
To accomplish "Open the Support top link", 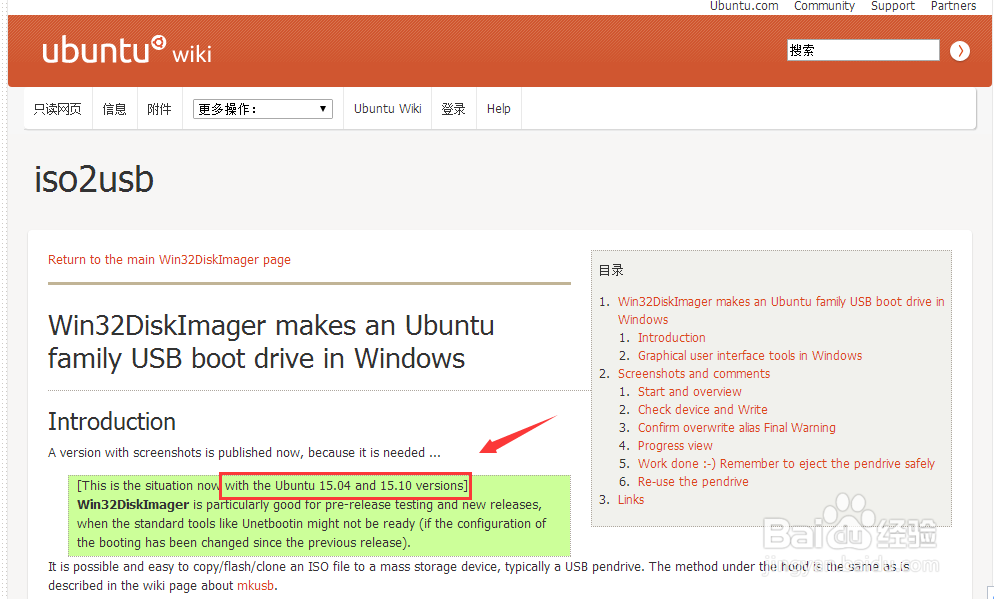I will 893,6.
